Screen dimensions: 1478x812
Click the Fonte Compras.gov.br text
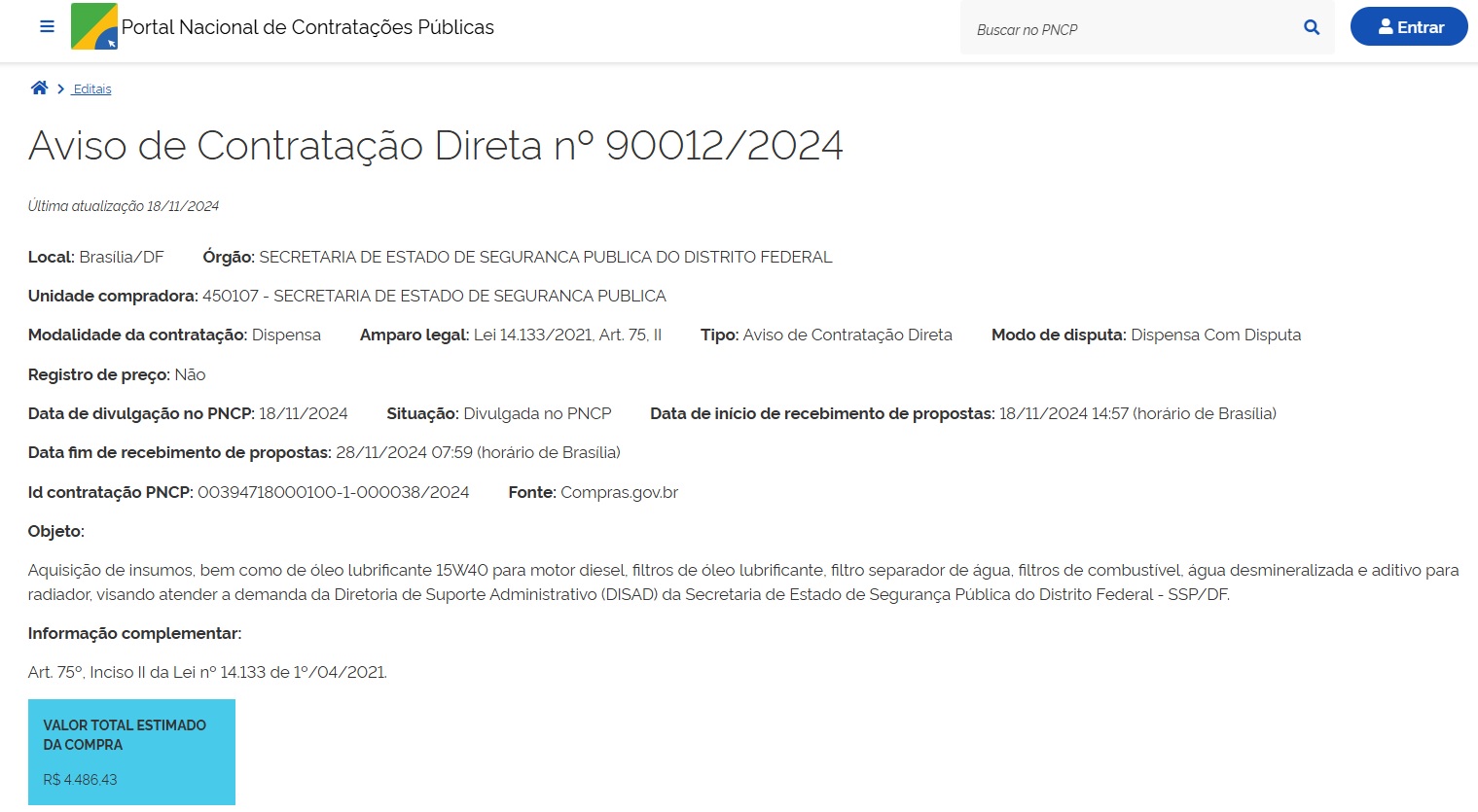coord(619,492)
